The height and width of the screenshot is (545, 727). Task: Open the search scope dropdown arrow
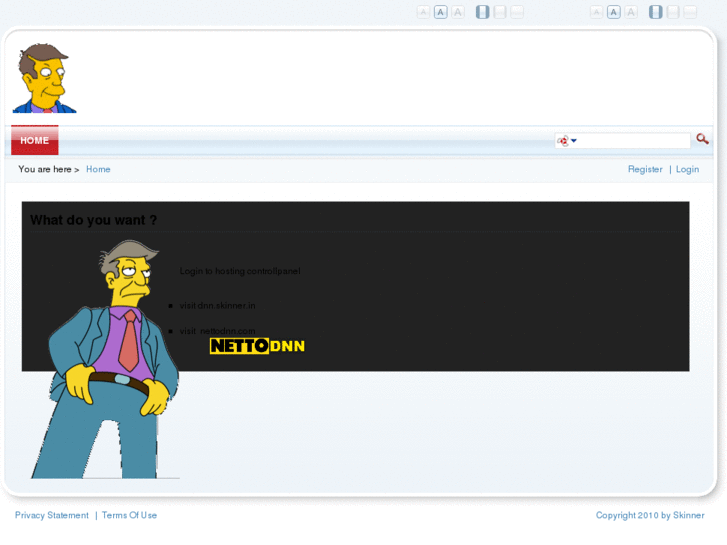click(574, 141)
